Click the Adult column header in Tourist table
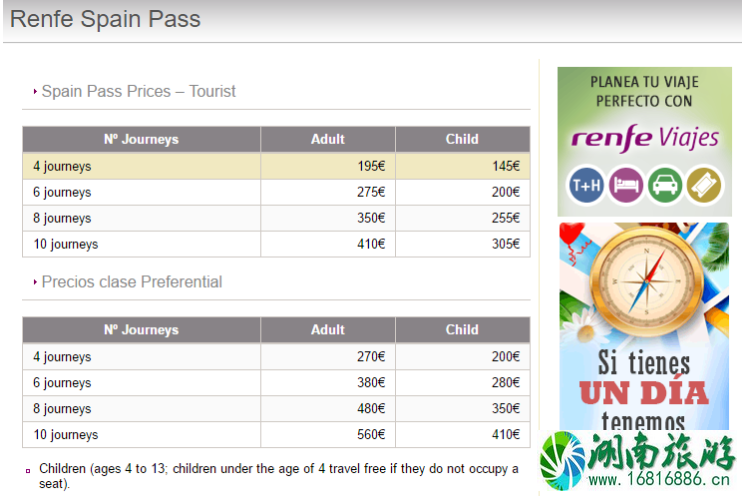The image size is (742, 496). (327, 139)
